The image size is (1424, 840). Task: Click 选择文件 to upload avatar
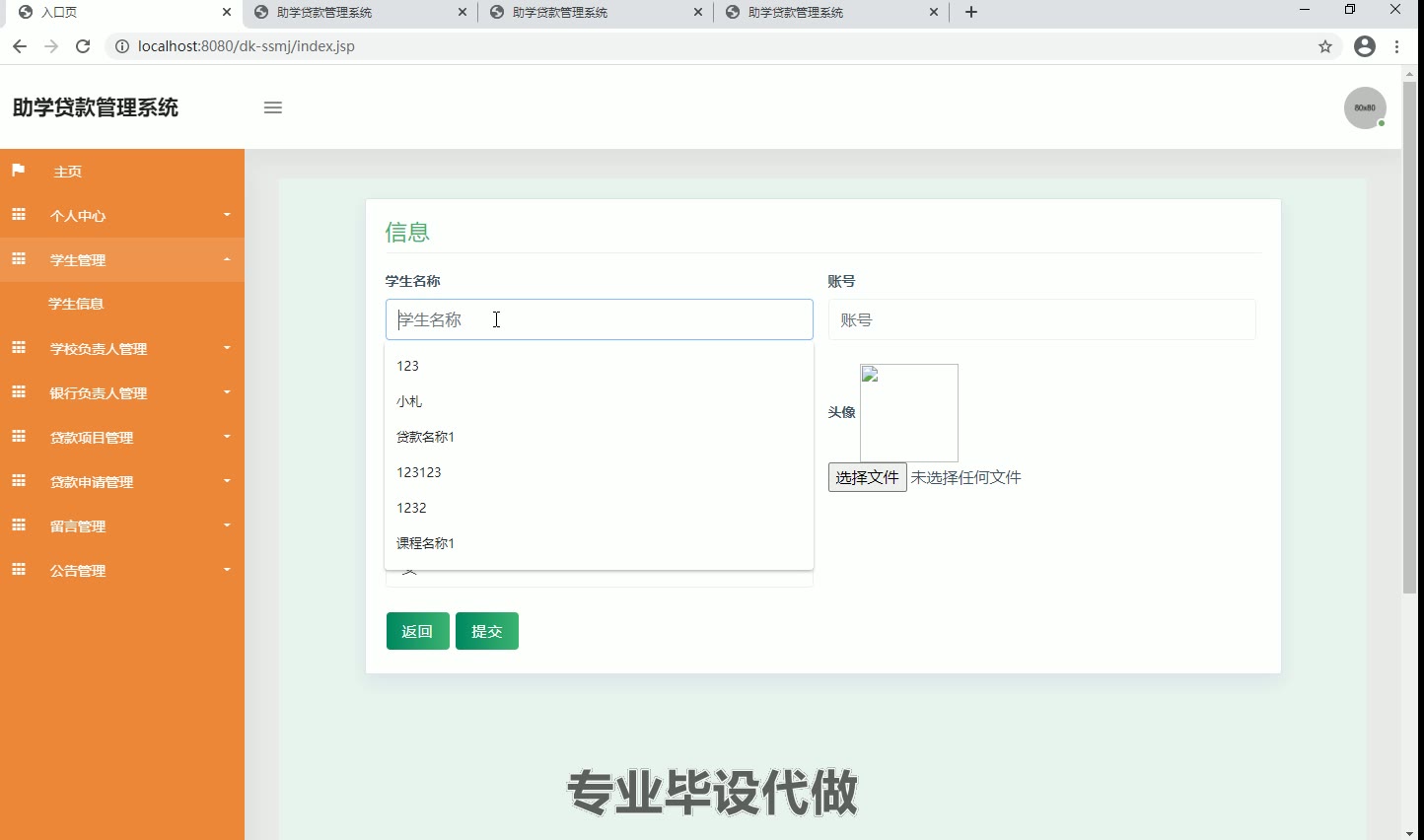868,477
